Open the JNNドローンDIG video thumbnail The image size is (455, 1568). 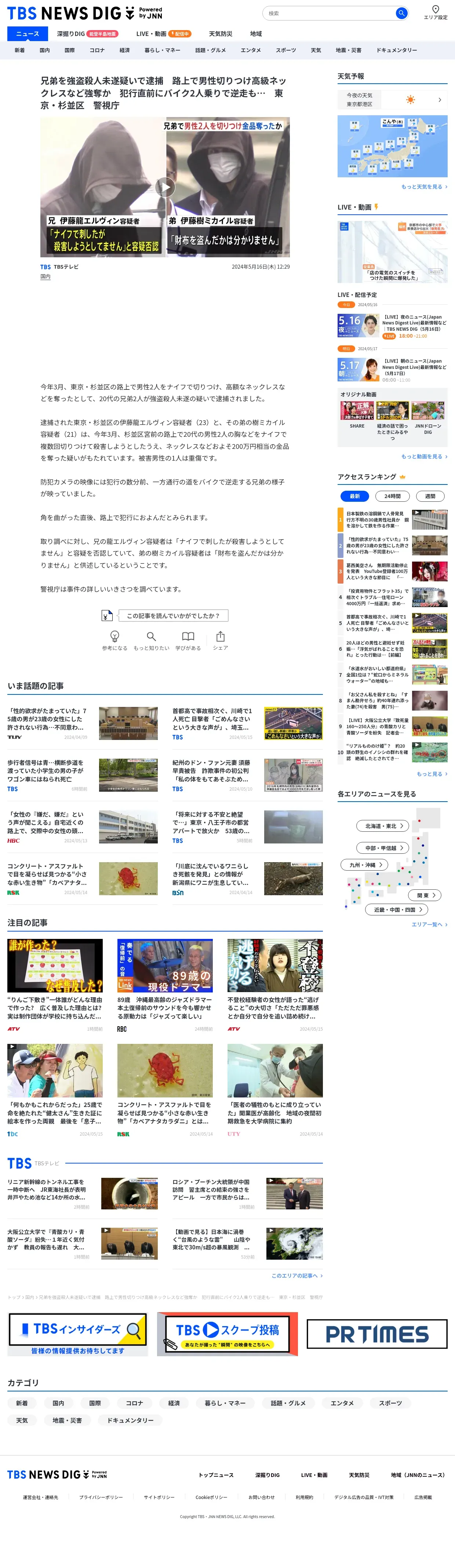(427, 411)
